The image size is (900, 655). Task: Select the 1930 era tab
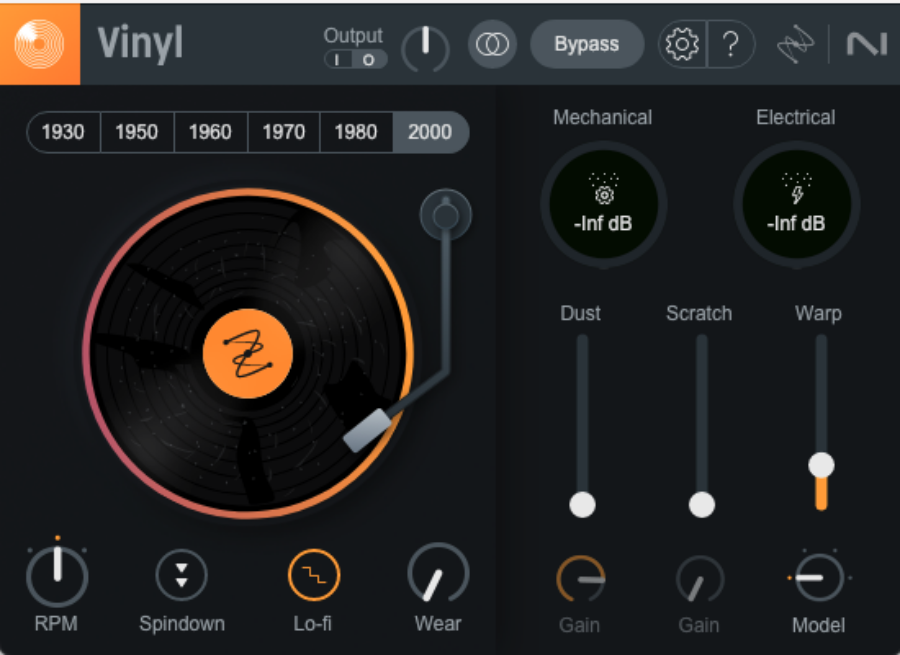[63, 132]
